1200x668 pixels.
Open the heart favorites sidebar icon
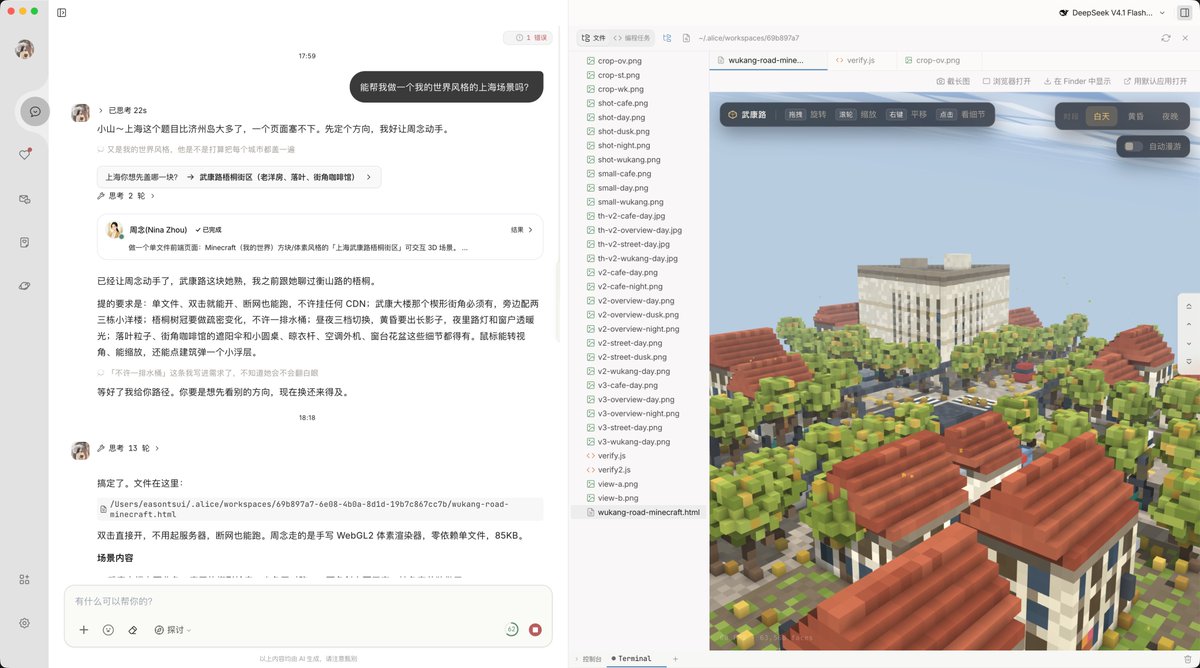click(x=25, y=155)
